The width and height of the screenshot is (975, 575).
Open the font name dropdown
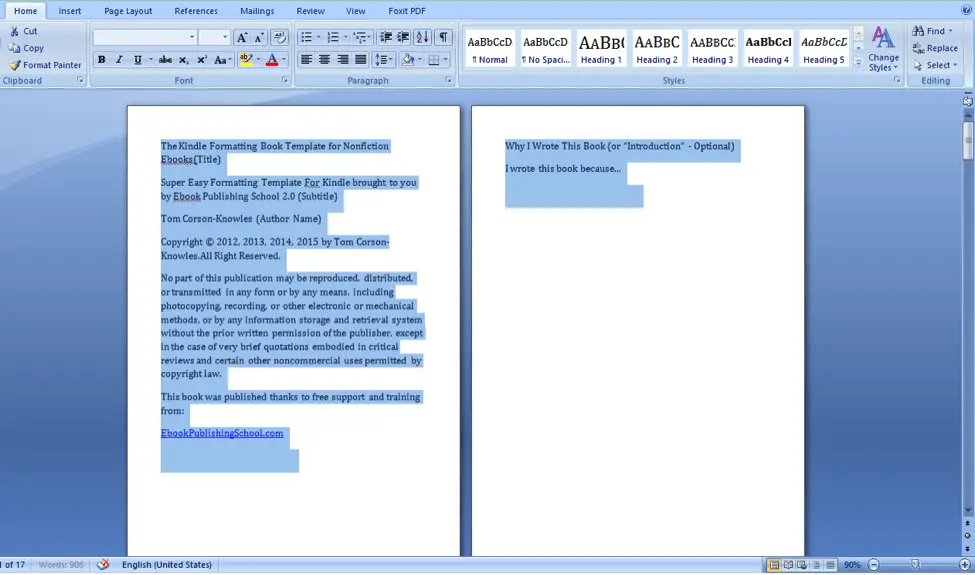[x=192, y=37]
